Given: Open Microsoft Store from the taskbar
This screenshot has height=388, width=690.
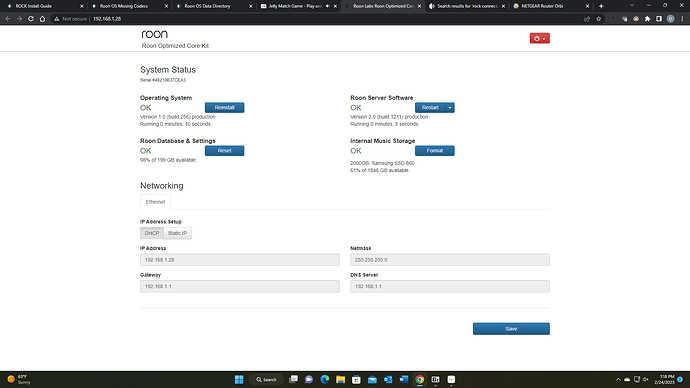Looking at the screenshot, I should click(x=356, y=380).
